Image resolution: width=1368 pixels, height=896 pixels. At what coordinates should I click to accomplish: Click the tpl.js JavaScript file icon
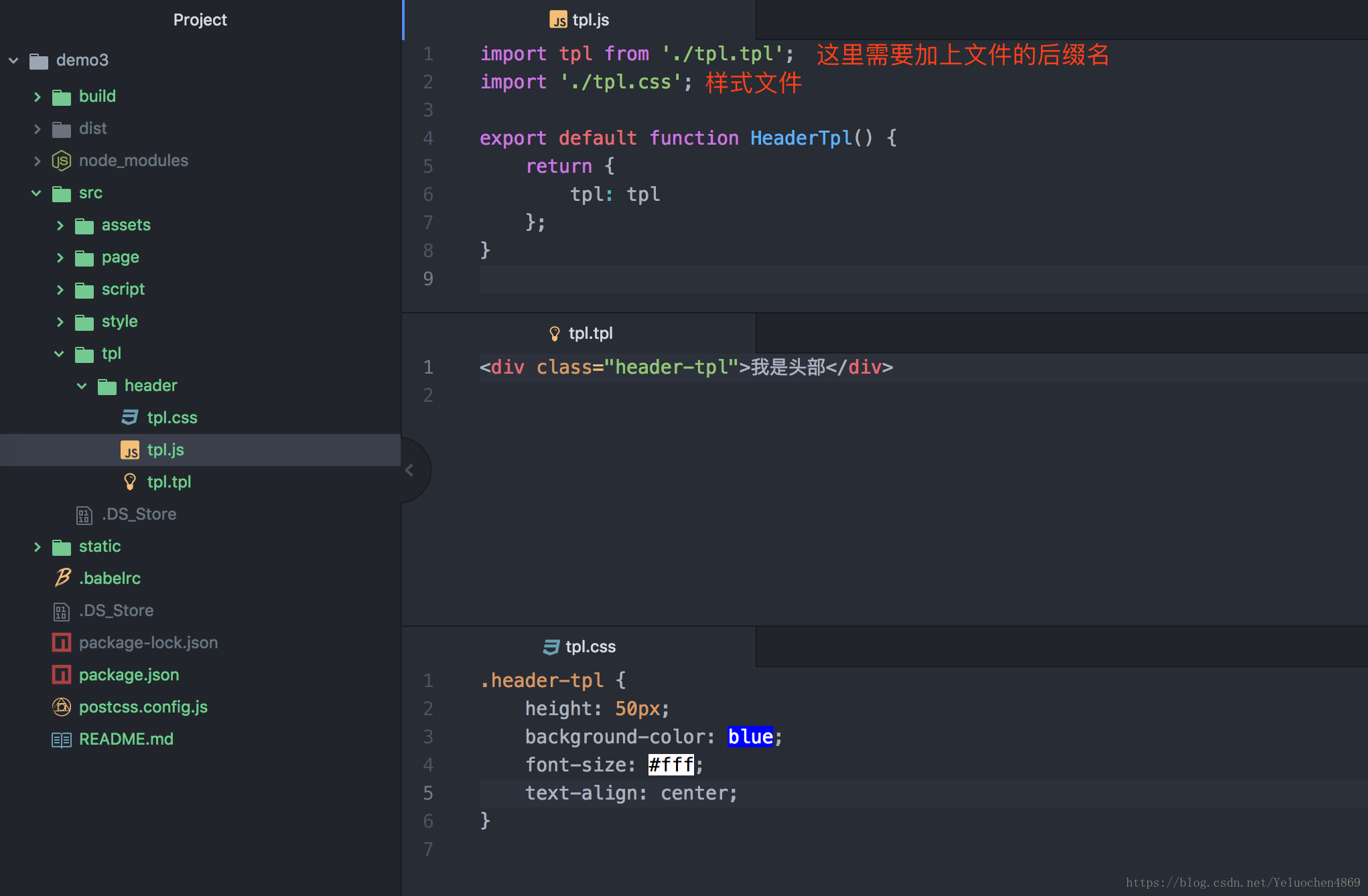click(x=126, y=449)
